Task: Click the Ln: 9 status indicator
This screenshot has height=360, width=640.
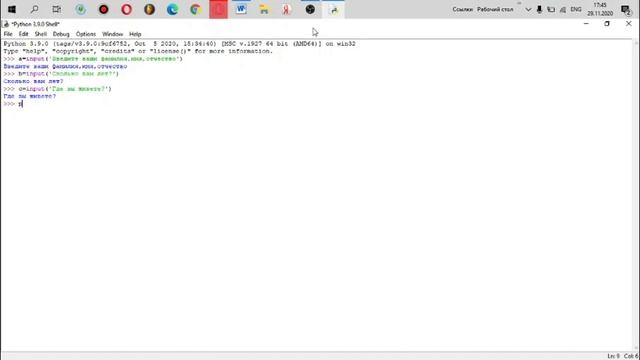Action: [x=613, y=356]
